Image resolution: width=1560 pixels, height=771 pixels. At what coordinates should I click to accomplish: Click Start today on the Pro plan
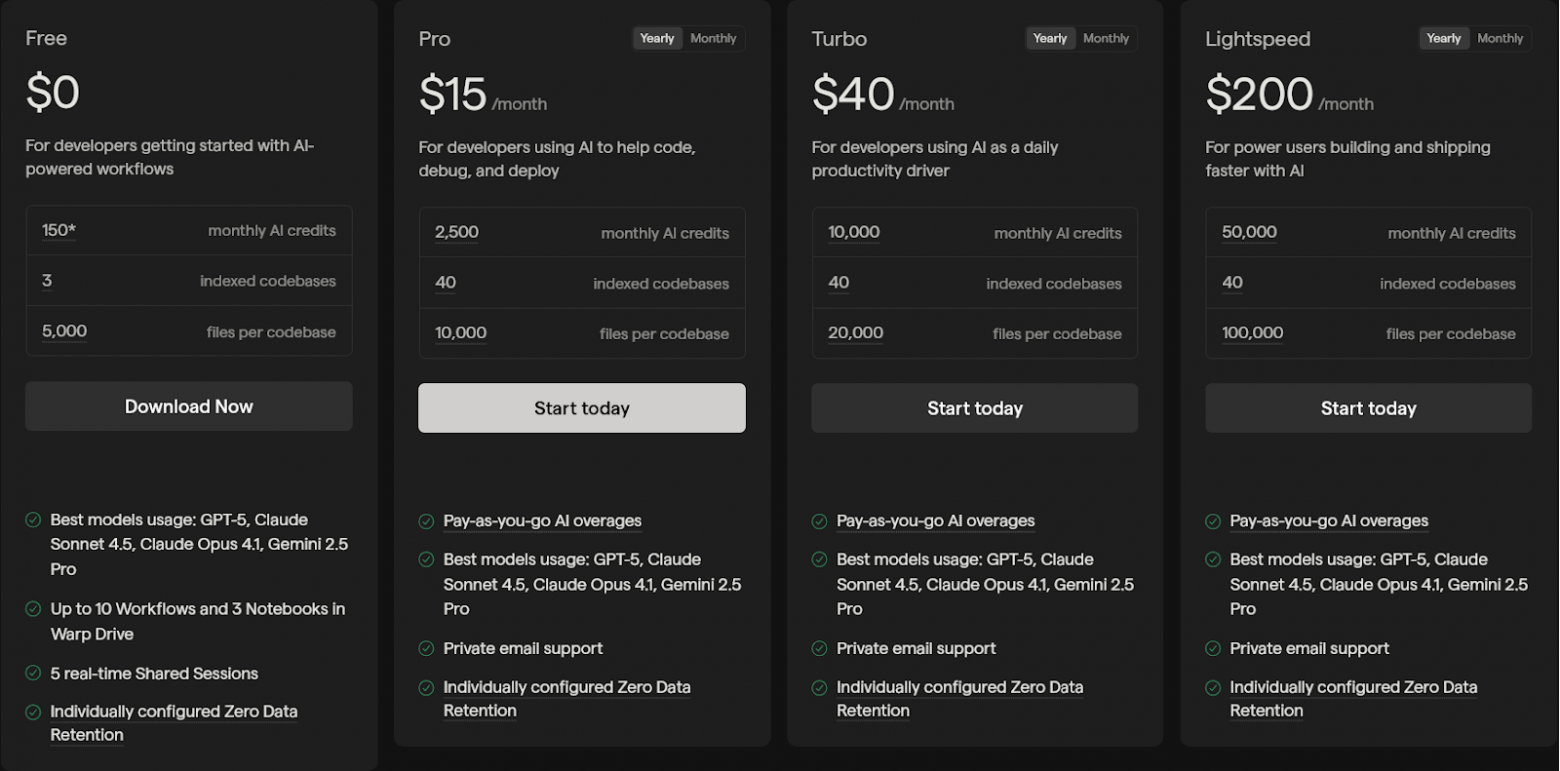click(582, 408)
